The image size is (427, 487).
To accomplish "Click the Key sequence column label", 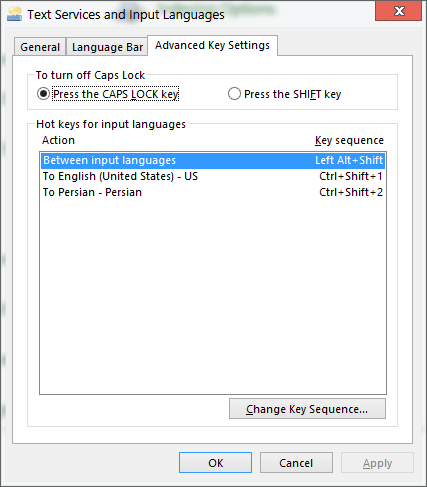I will pyautogui.click(x=349, y=140).
